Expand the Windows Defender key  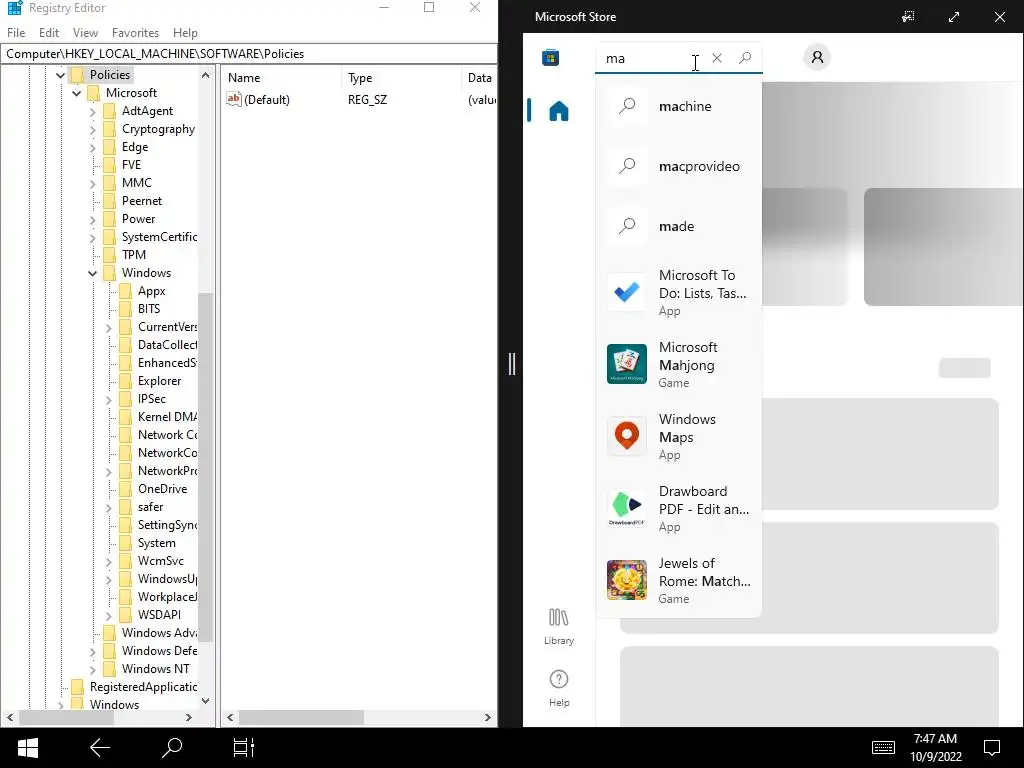[93, 652]
